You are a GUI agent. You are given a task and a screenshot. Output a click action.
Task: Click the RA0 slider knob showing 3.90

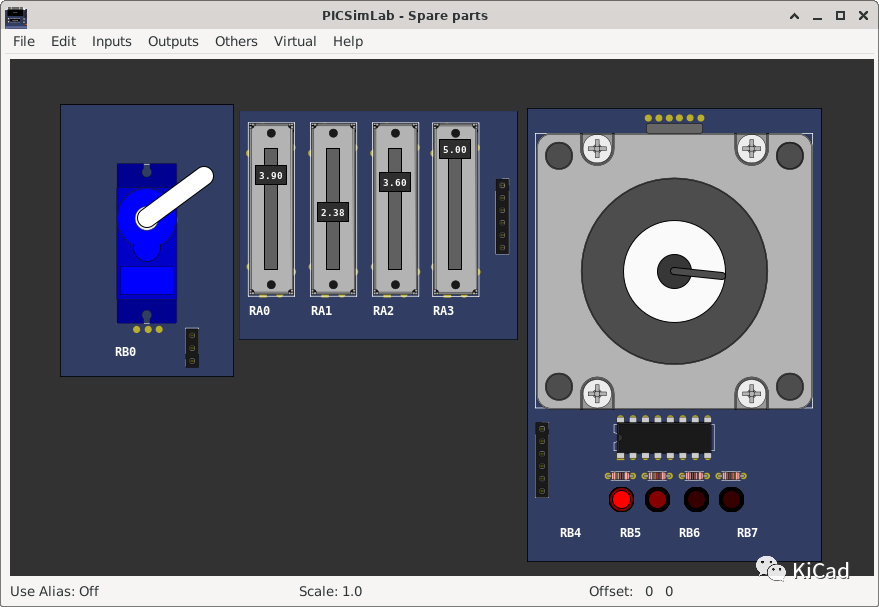point(270,175)
